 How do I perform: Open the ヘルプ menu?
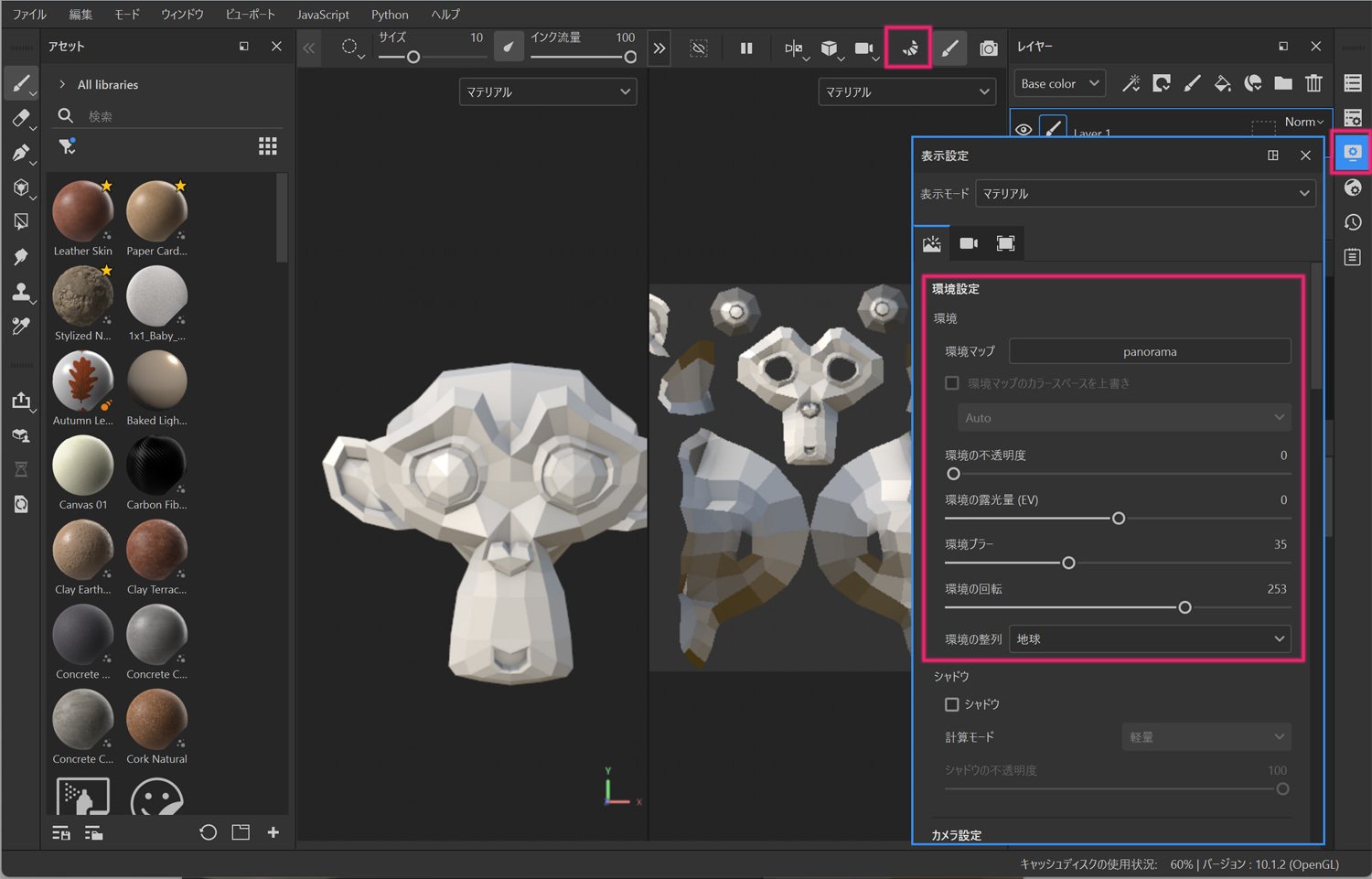pyautogui.click(x=445, y=15)
